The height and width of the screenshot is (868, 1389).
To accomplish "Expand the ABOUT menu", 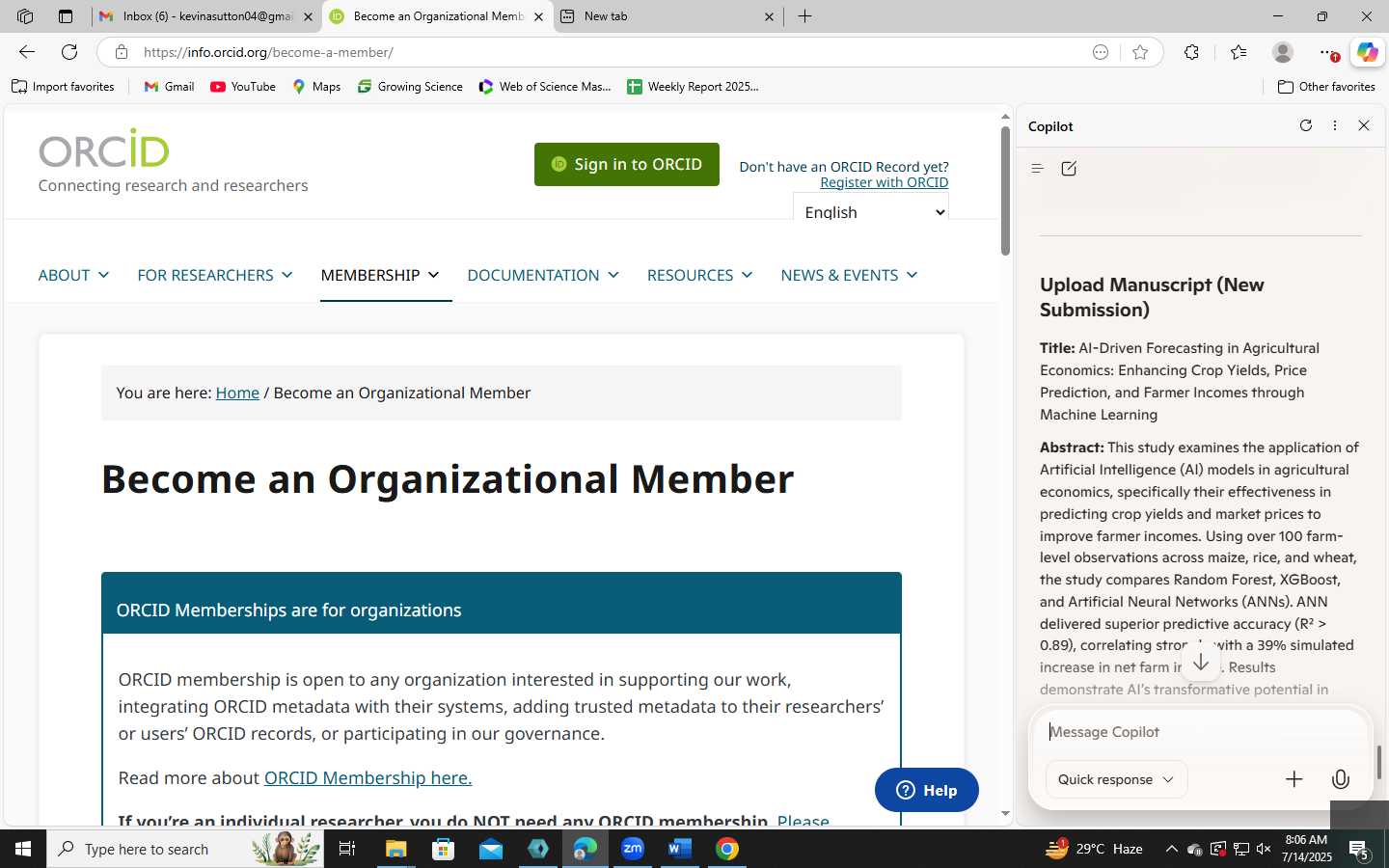I will pos(73,275).
